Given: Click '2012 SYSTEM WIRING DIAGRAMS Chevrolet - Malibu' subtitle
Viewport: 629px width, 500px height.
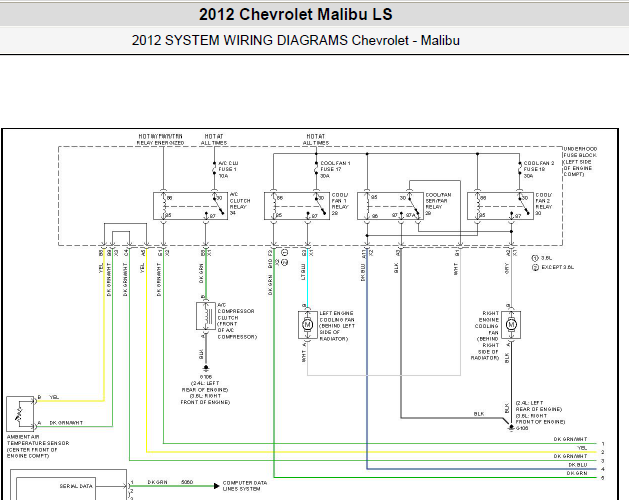Looking at the screenshot, I should pos(296,41).
